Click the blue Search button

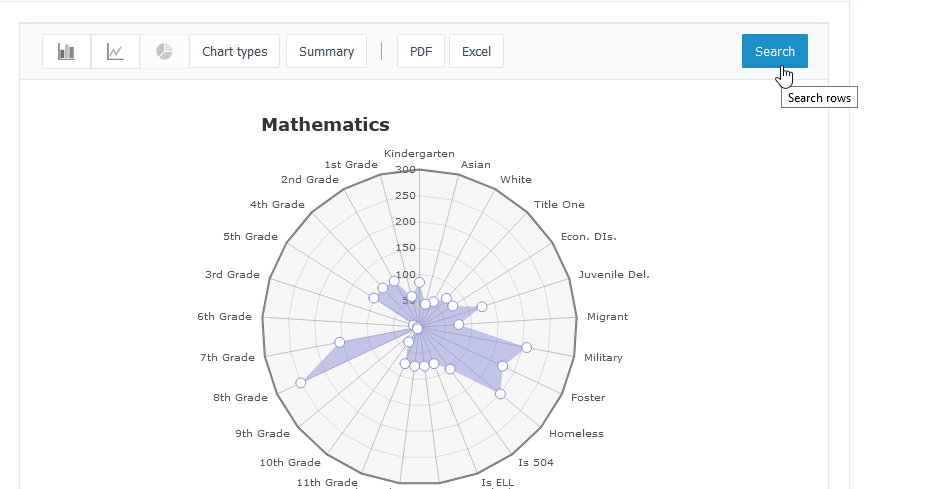pyautogui.click(x=775, y=51)
